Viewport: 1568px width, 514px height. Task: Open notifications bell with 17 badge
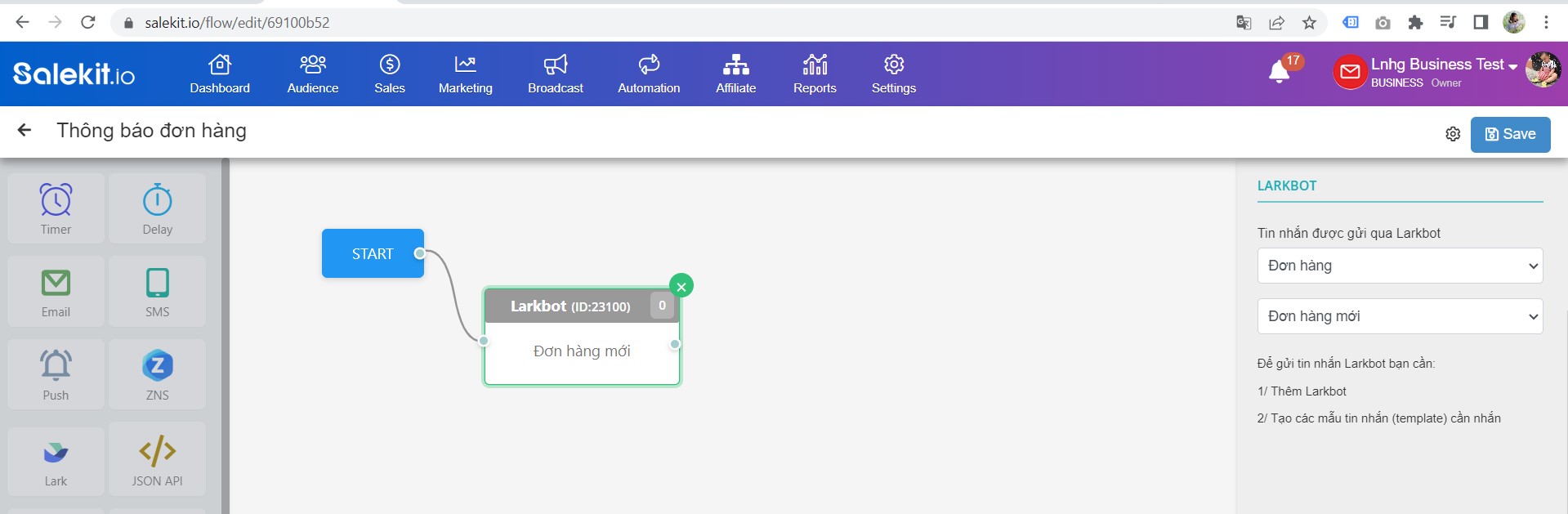point(1280,72)
